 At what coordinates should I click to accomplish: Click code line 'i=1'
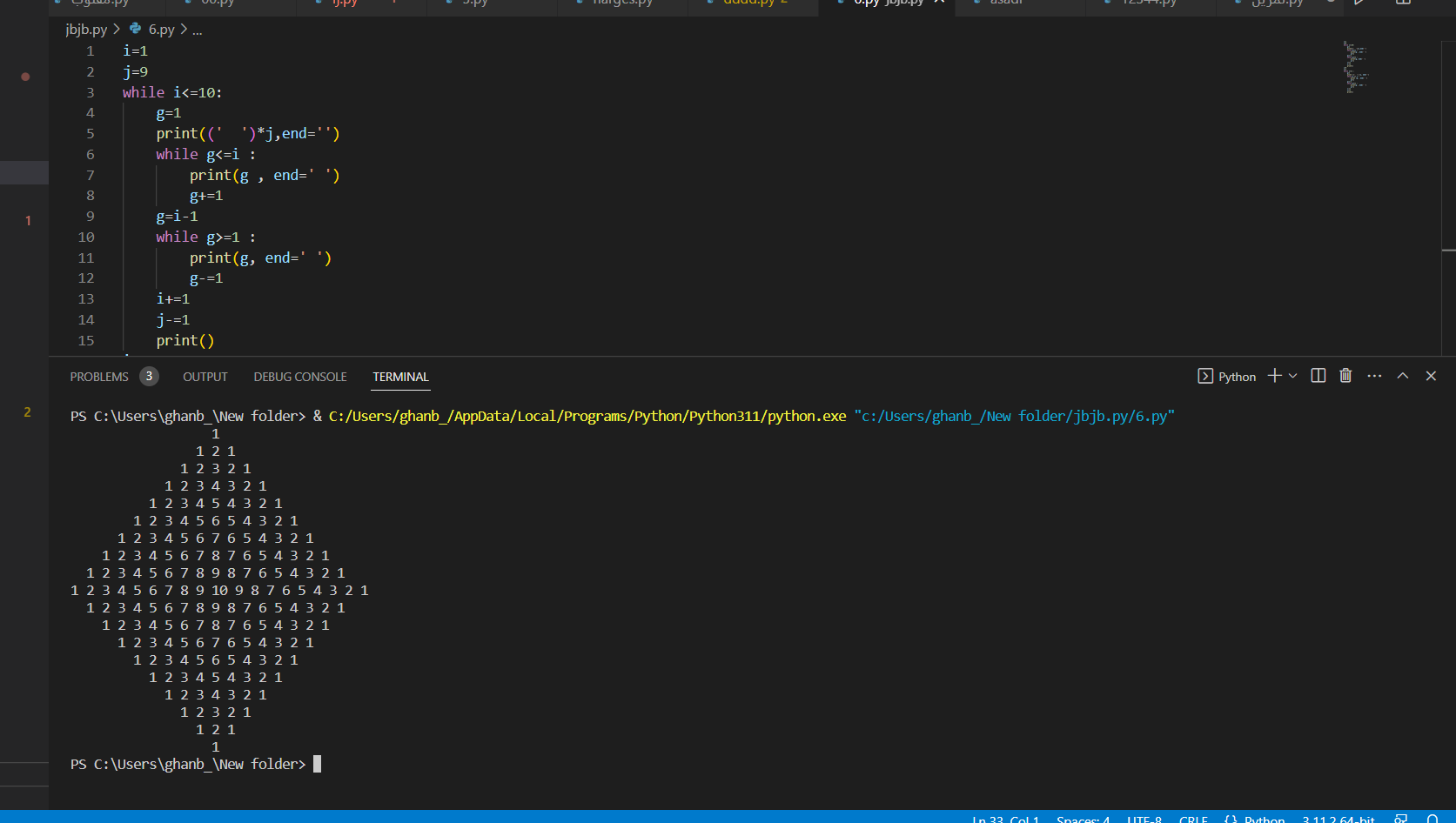click(x=135, y=51)
